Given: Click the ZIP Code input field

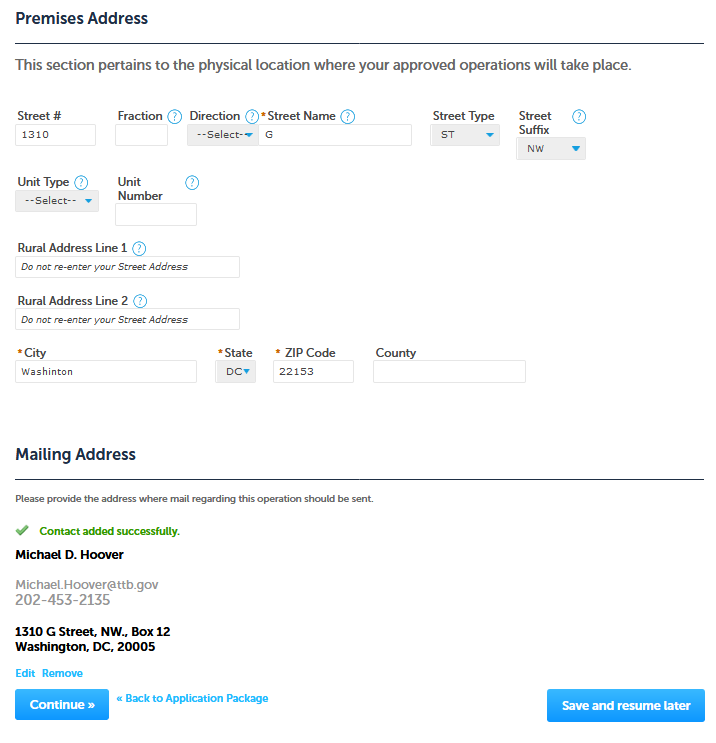Looking at the screenshot, I should pos(313,372).
